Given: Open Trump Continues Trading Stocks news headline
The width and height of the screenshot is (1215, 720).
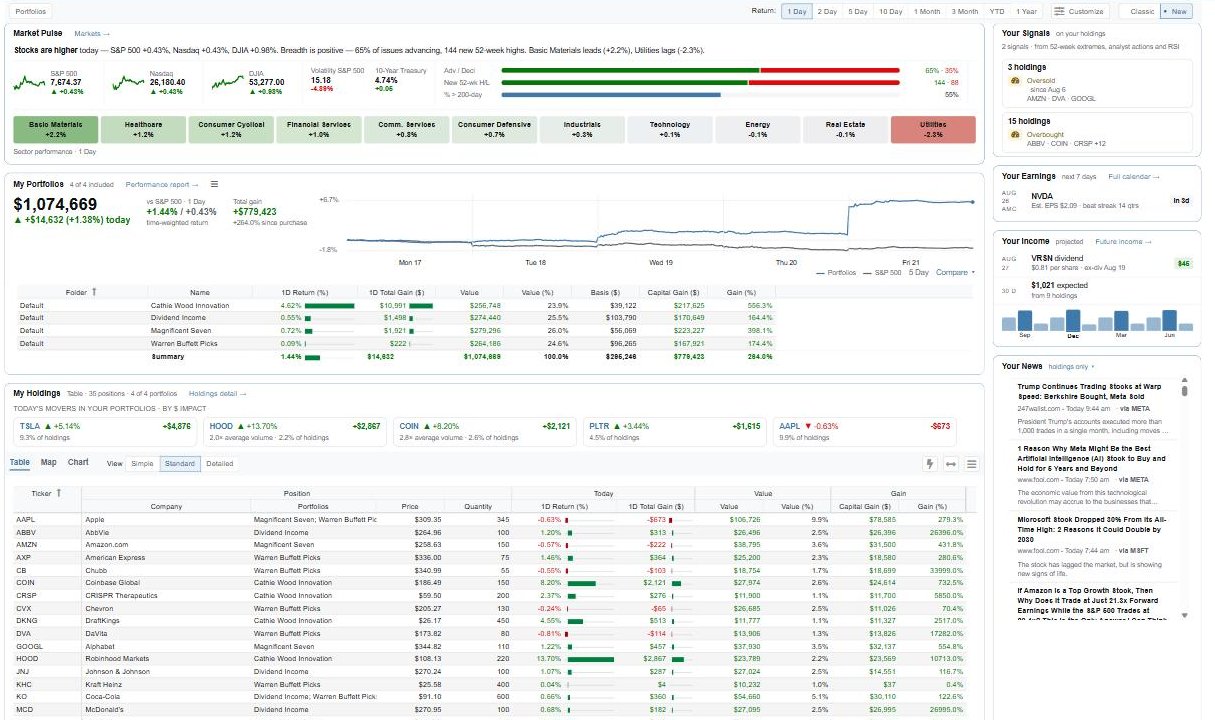Looking at the screenshot, I should click(x=1089, y=391).
